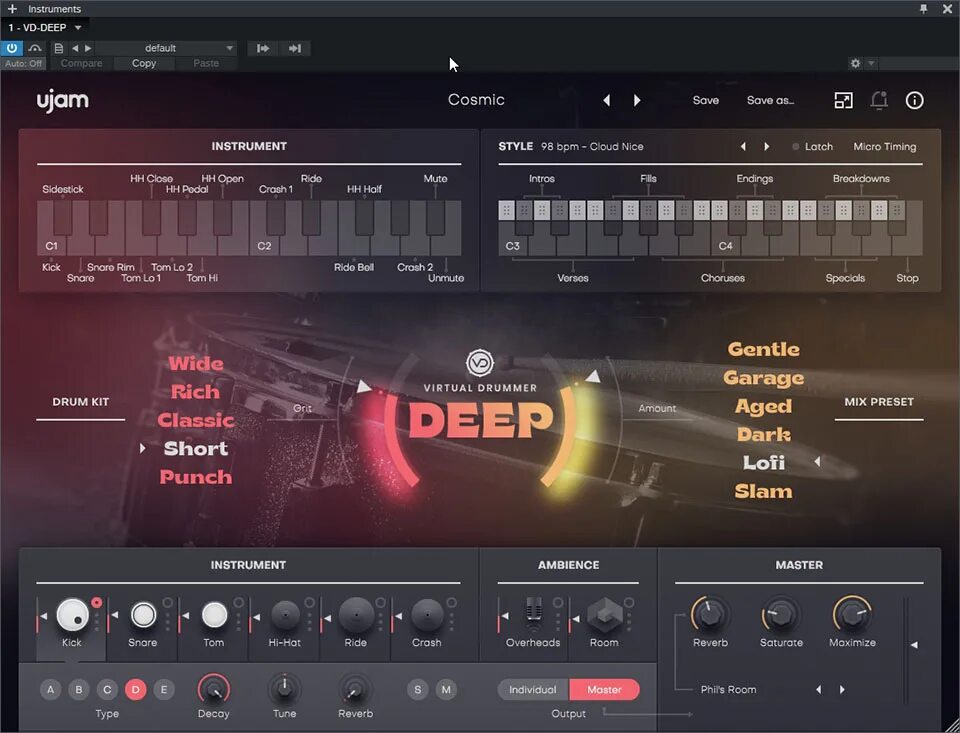Select kick type B
This screenshot has height=733, width=960.
pos(79,690)
